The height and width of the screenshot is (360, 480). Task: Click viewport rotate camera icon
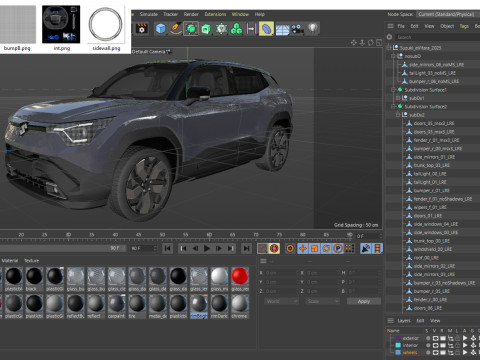370,43
